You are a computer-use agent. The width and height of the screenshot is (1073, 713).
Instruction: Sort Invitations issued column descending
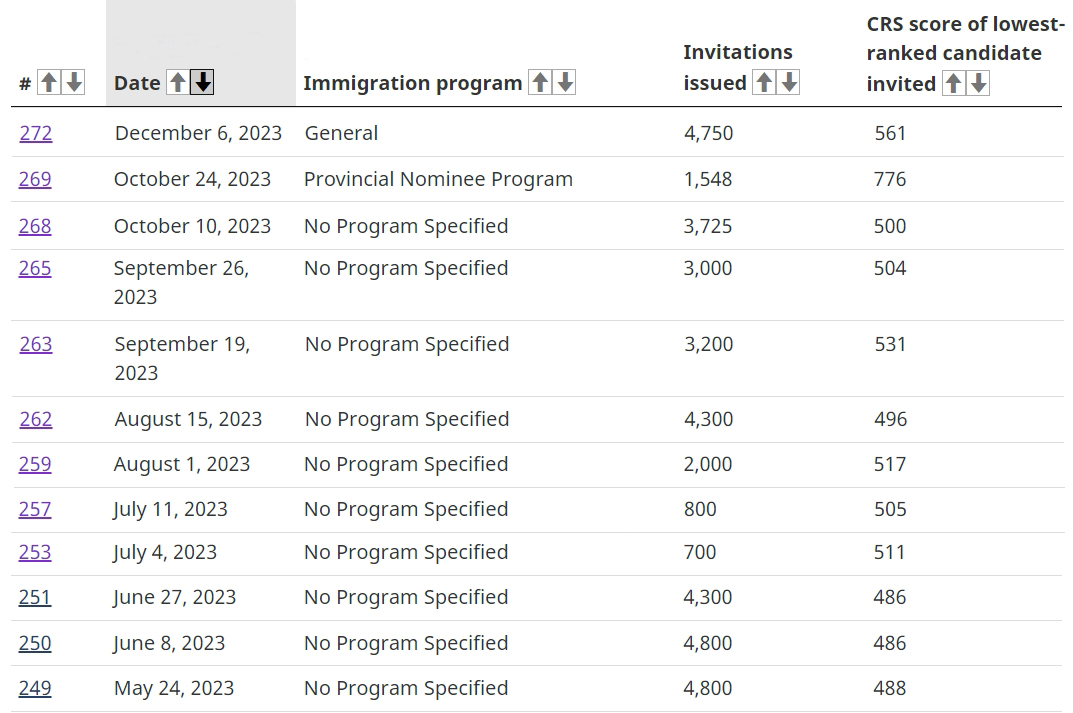[789, 83]
